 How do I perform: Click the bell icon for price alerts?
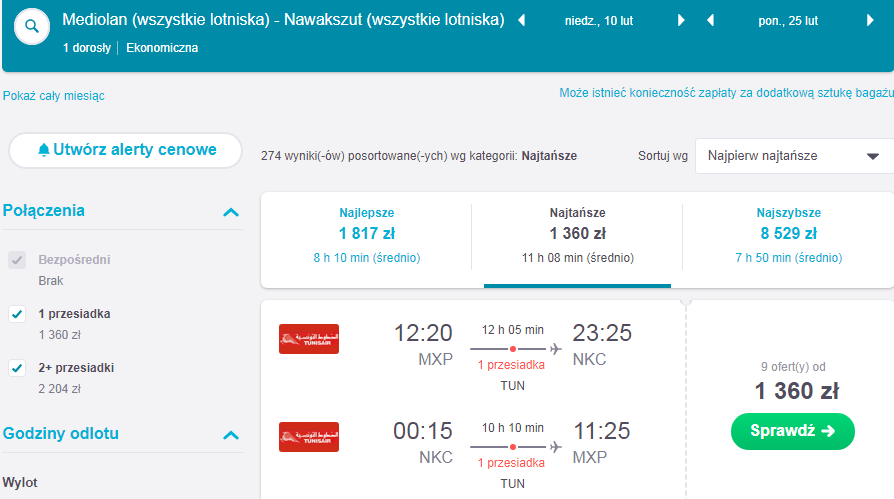[x=43, y=150]
